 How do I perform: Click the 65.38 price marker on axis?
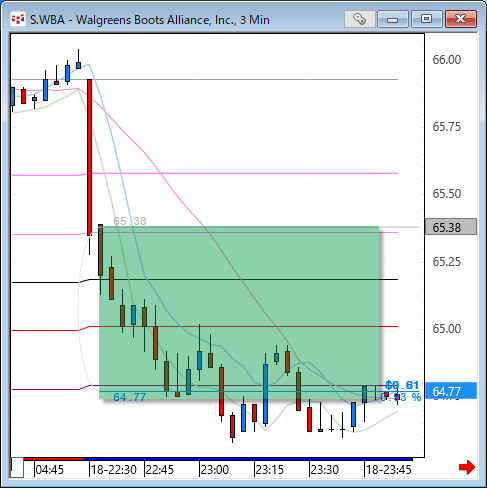[x=451, y=227]
